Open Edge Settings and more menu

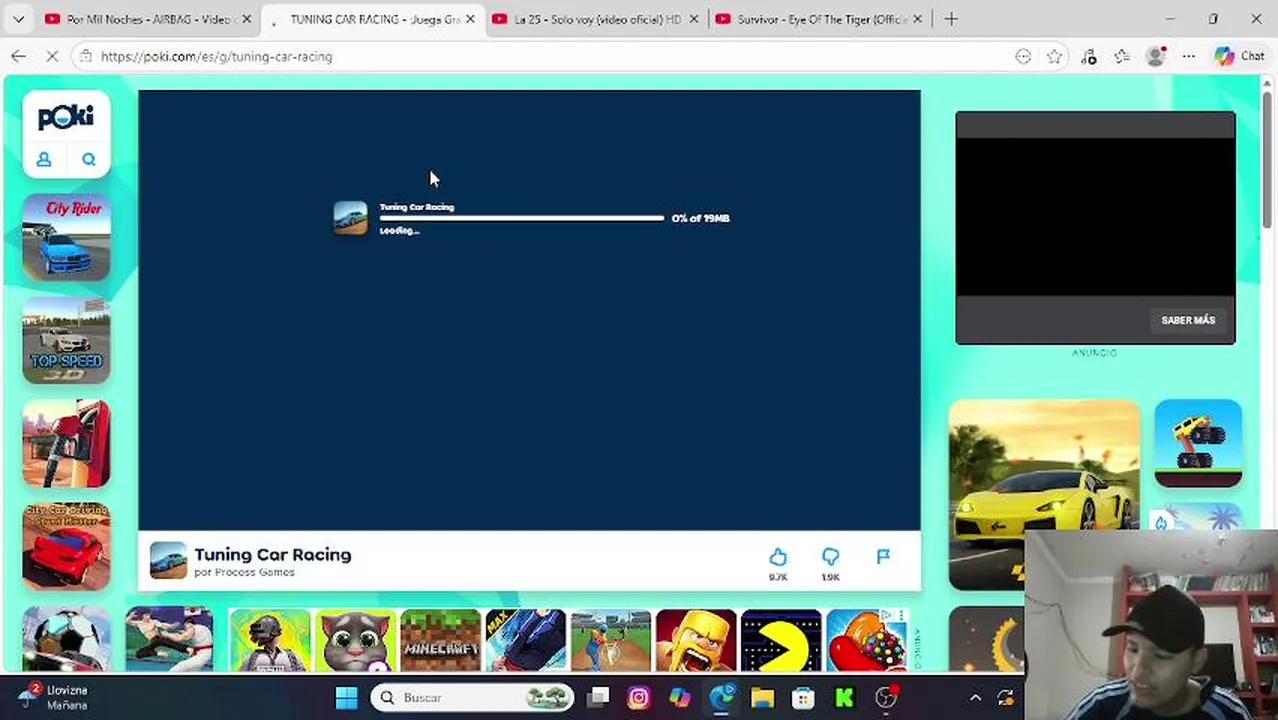point(1188,57)
